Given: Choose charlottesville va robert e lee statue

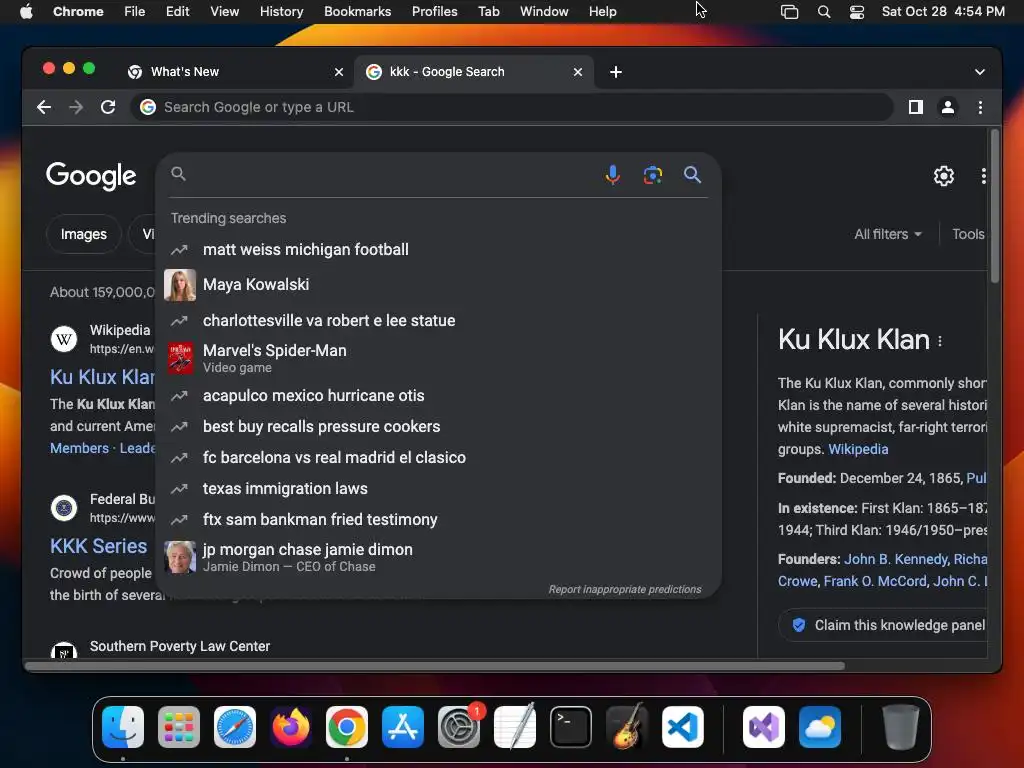Looking at the screenshot, I should click(x=438, y=321).
